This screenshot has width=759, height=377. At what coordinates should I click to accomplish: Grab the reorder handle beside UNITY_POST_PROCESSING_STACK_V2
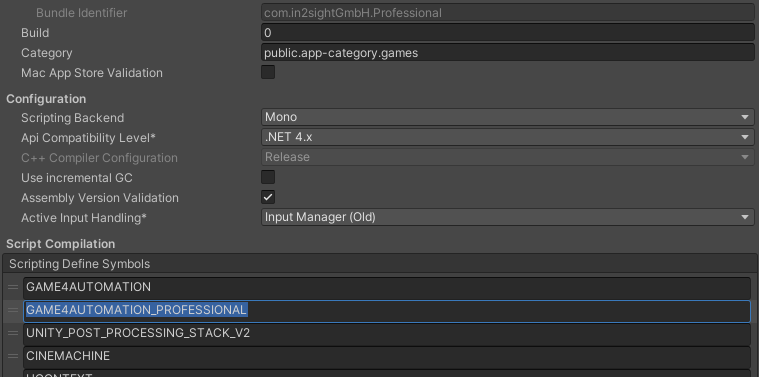[13, 333]
